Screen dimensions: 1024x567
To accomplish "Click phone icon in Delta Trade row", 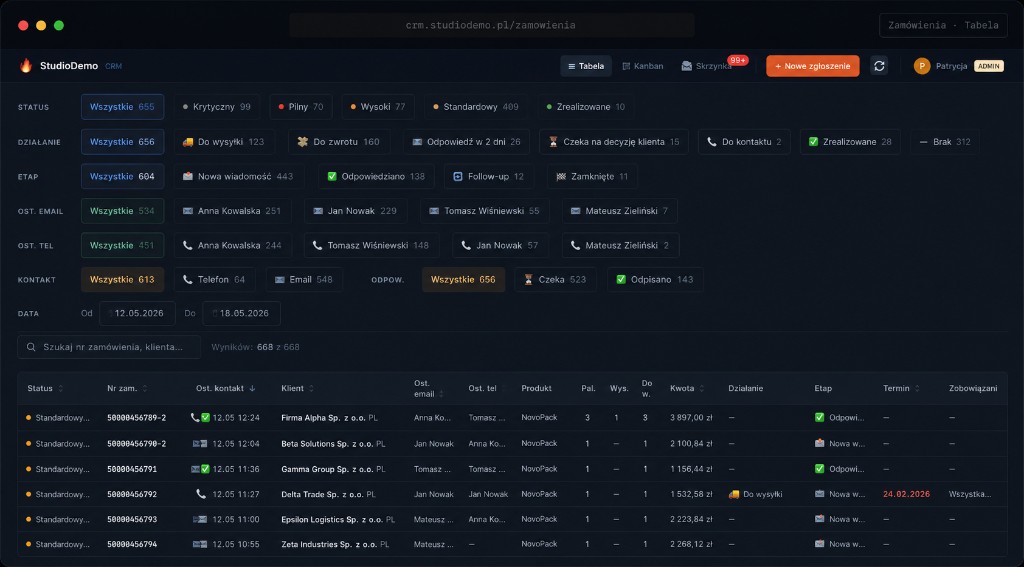I will coord(200,494).
